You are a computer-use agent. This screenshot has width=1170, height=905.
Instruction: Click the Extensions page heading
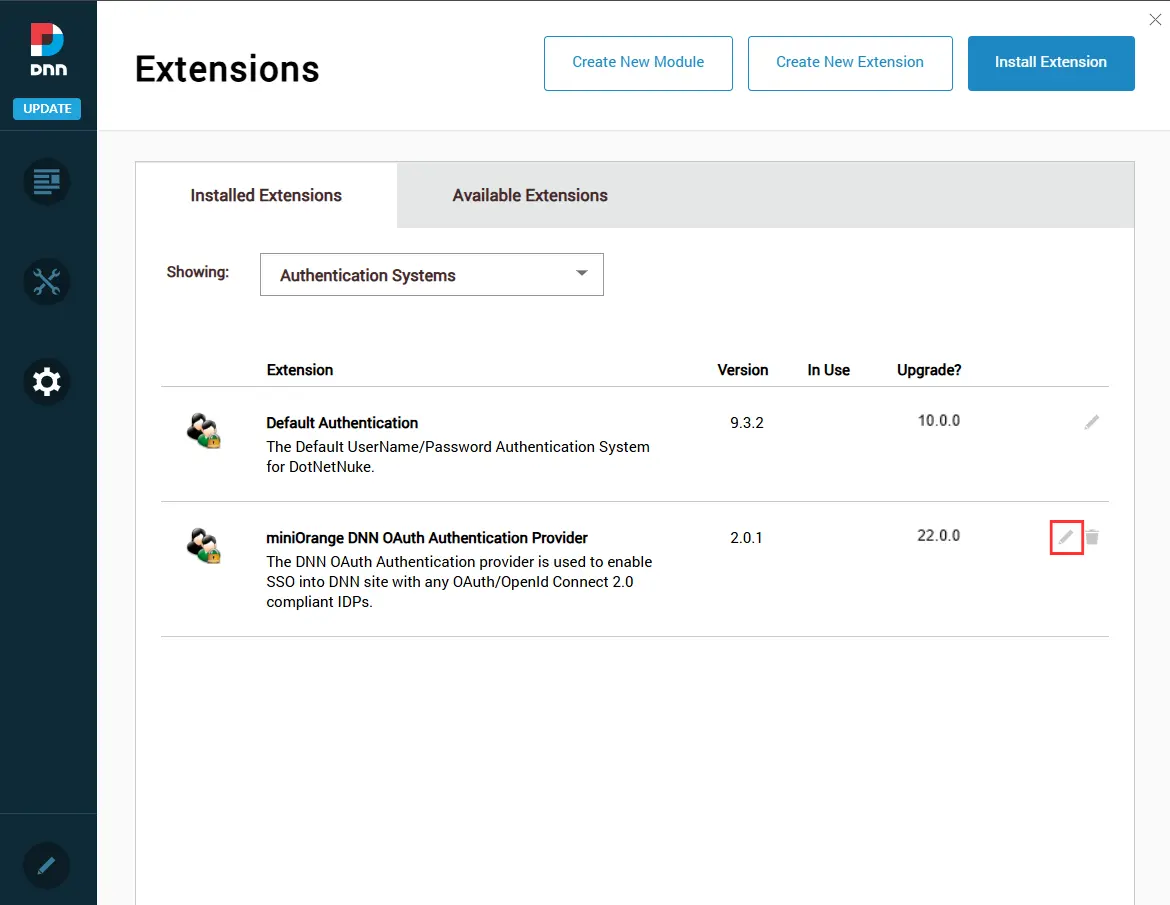coord(227,69)
